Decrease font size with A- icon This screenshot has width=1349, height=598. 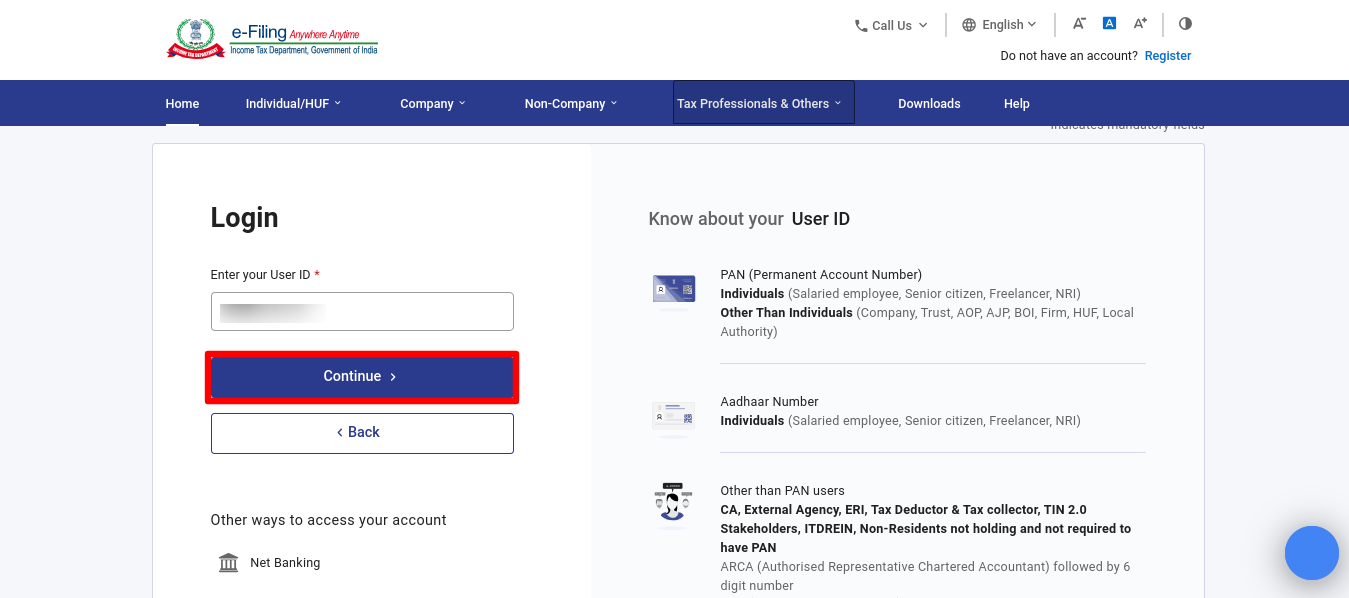coord(1079,24)
